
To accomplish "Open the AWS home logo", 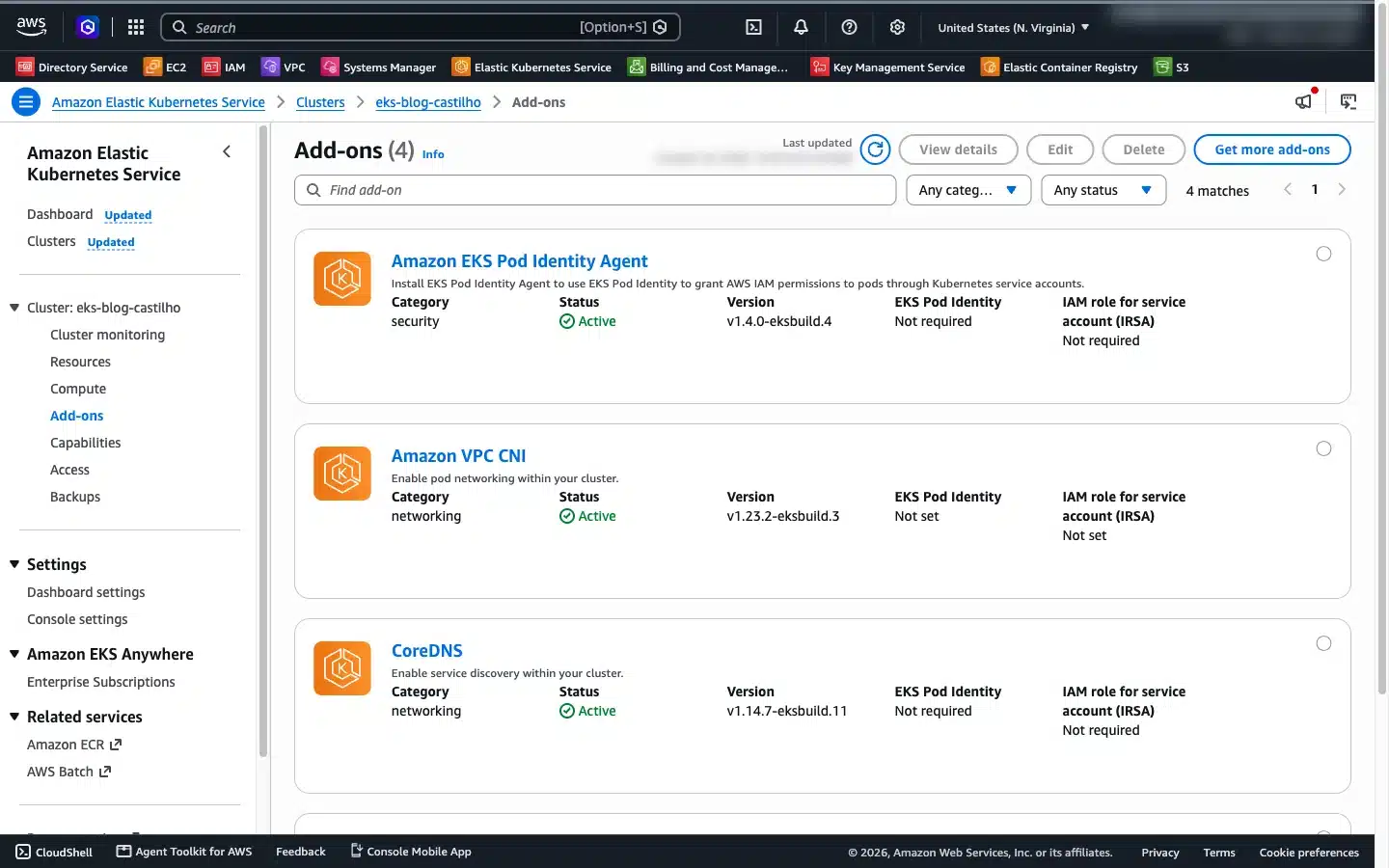I will click(x=31, y=27).
